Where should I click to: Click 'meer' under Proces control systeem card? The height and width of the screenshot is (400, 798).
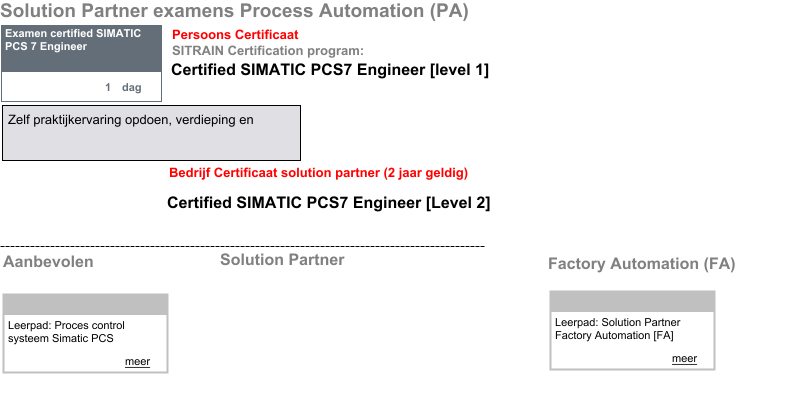tap(137, 361)
